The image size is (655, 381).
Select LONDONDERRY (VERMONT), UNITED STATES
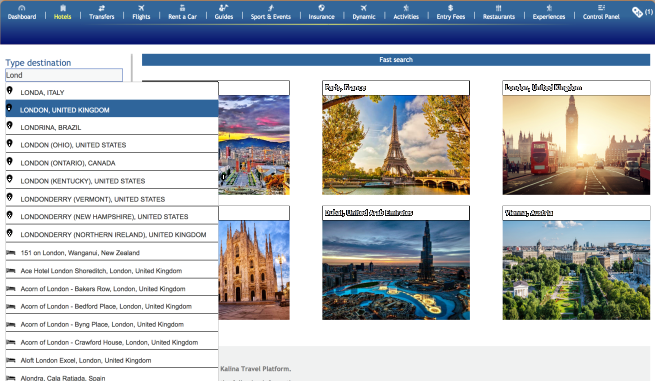tap(112, 198)
